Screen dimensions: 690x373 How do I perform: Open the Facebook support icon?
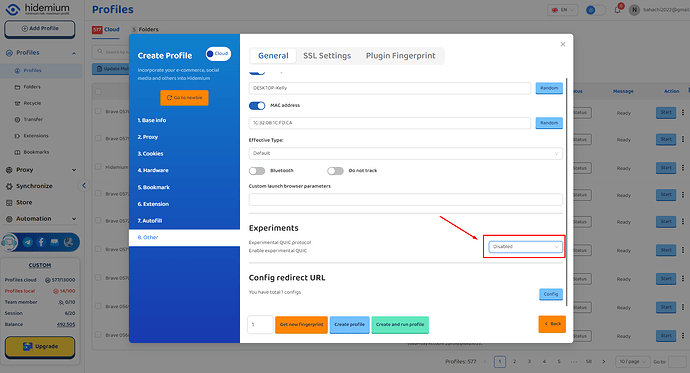[x=41, y=242]
